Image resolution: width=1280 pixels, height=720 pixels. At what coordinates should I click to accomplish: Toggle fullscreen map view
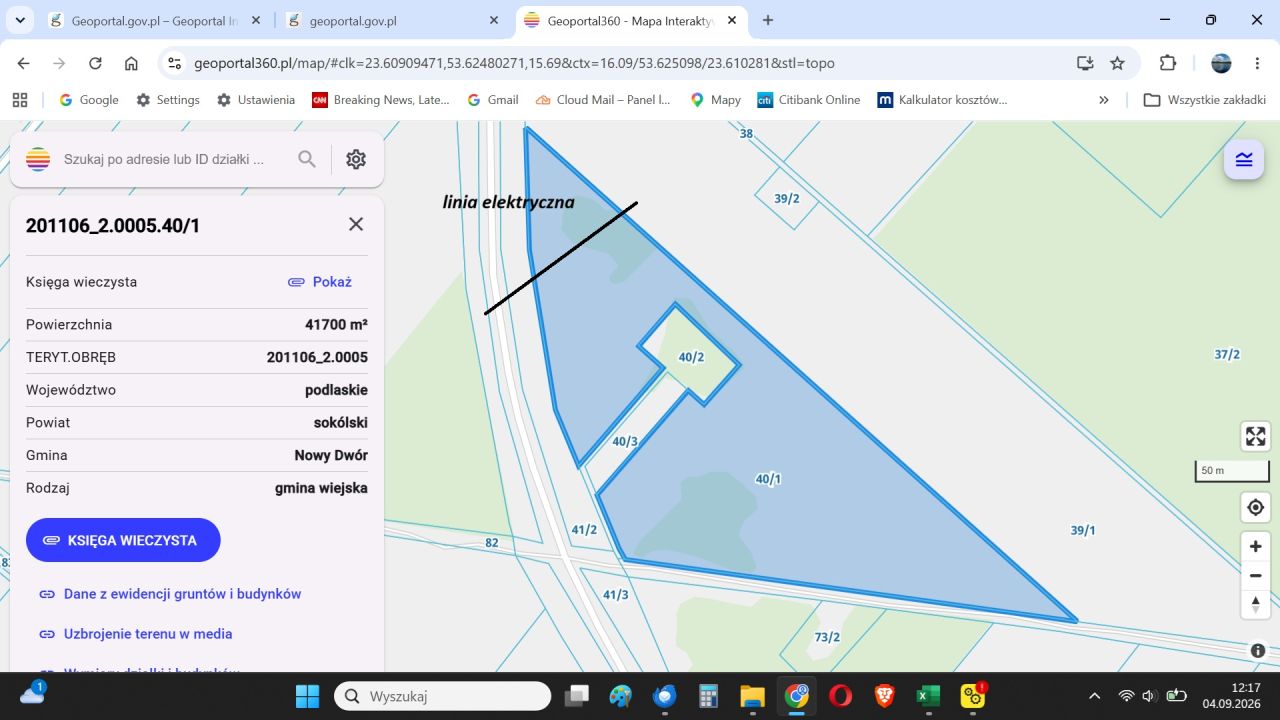(1255, 437)
